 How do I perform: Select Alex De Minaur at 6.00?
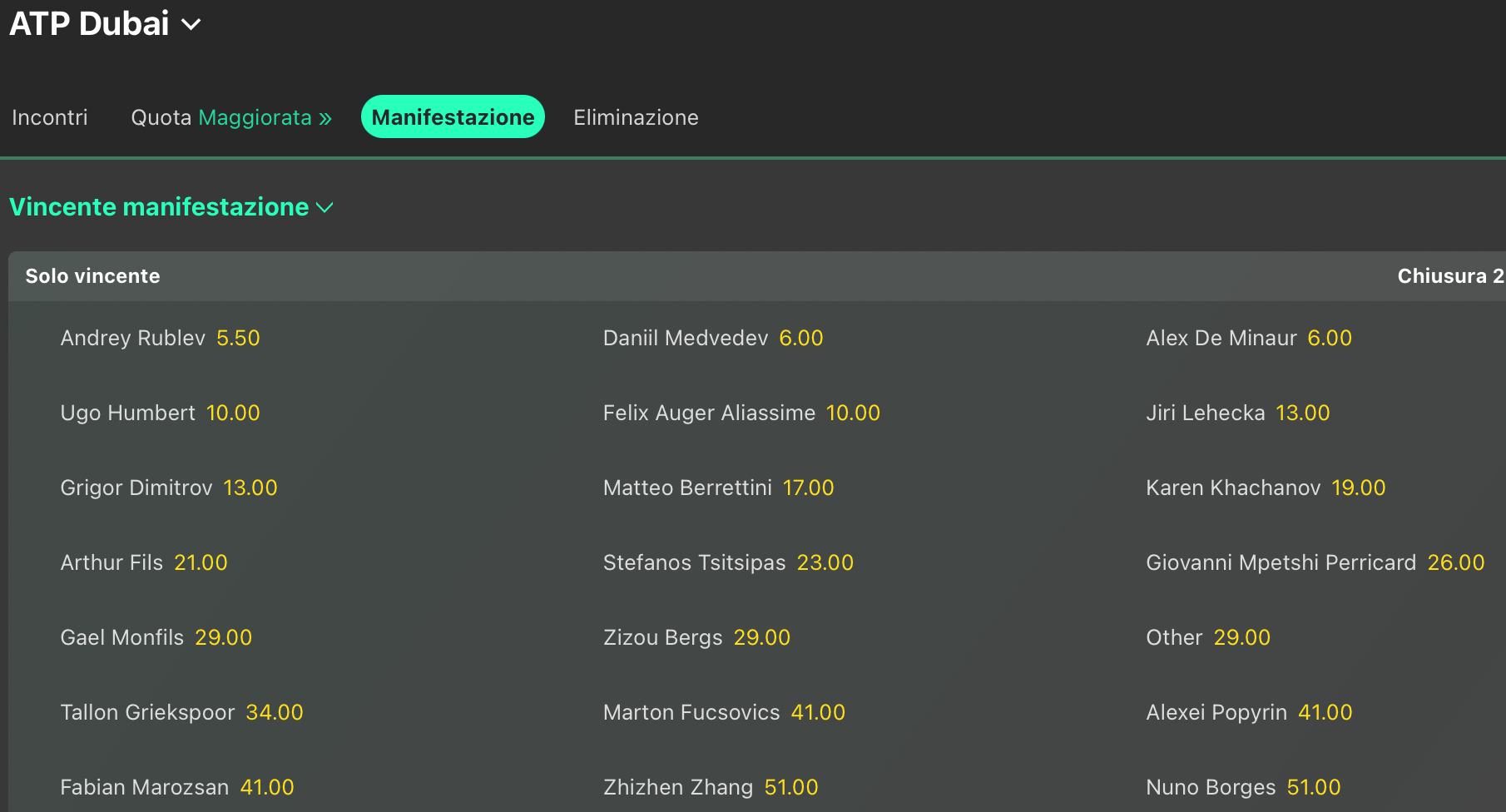tap(1329, 338)
